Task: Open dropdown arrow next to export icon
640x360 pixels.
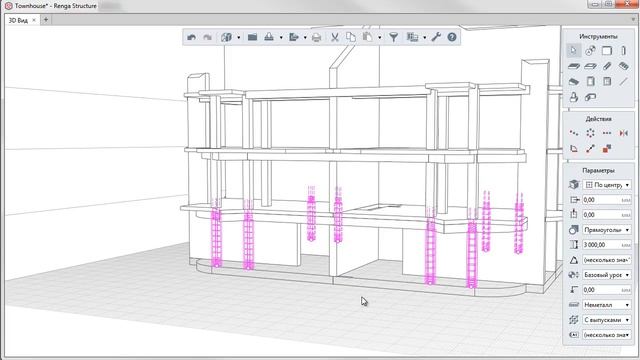Action: click(305, 38)
